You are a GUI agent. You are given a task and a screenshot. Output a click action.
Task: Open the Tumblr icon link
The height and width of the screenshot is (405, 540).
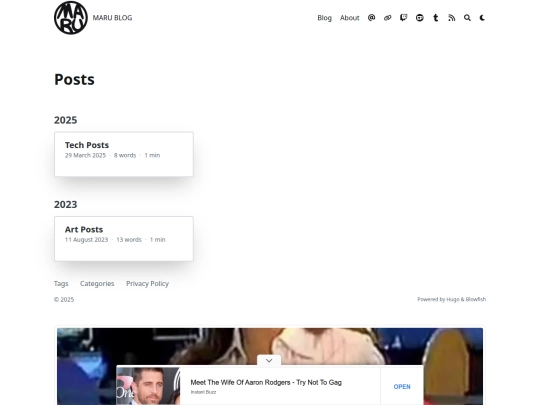pos(436,18)
